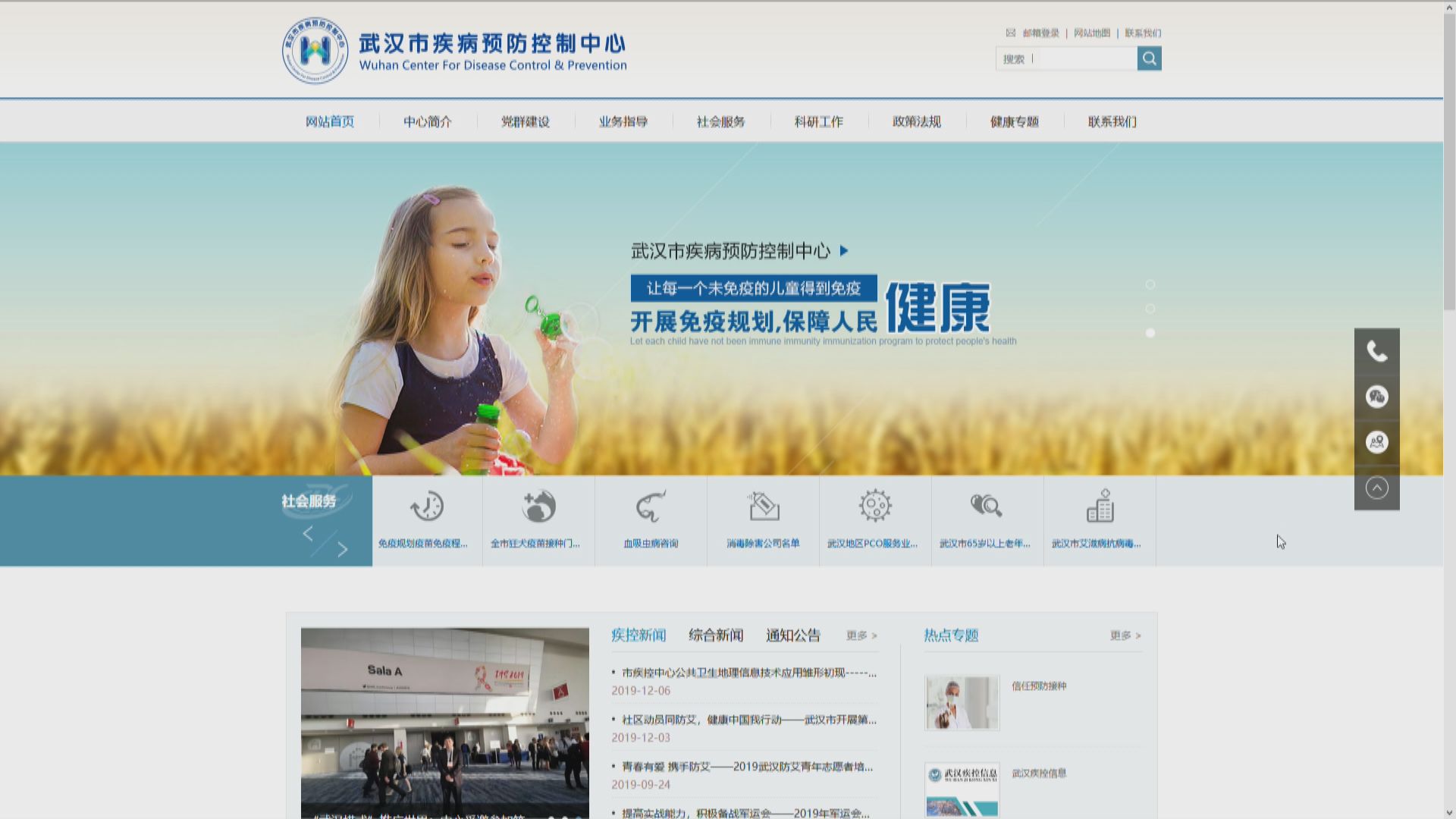Image resolution: width=1456 pixels, height=819 pixels.
Task: Open the Wuhan PCO service virus icon
Action: 875,507
